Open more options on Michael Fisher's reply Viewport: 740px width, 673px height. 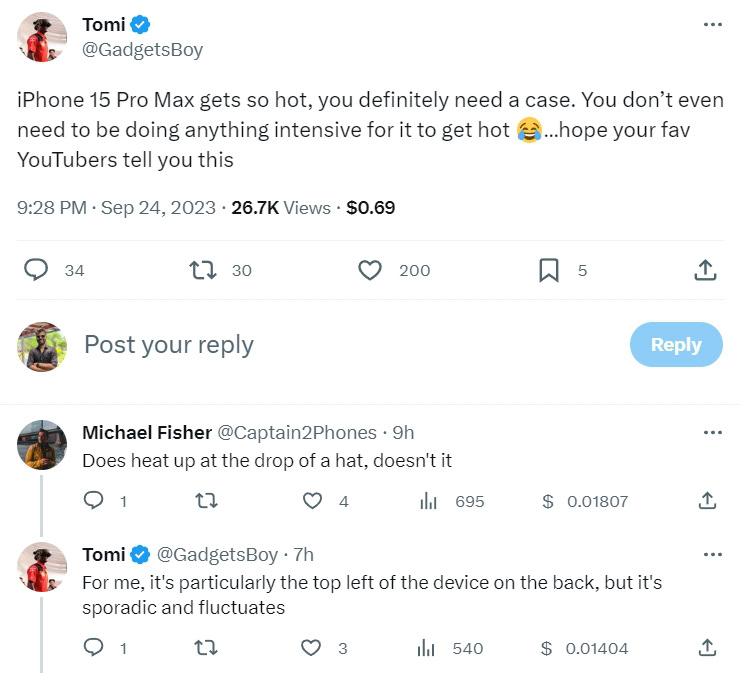pos(712,433)
